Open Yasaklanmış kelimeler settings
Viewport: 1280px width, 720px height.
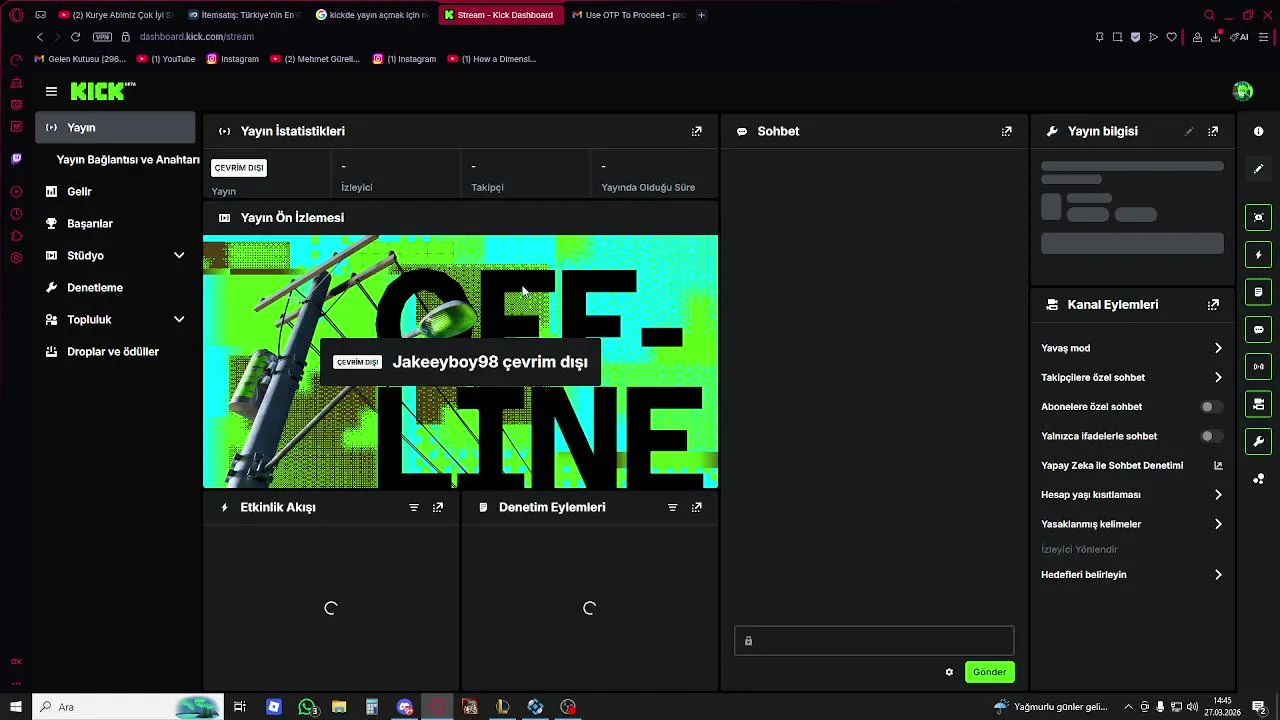(x=1132, y=524)
